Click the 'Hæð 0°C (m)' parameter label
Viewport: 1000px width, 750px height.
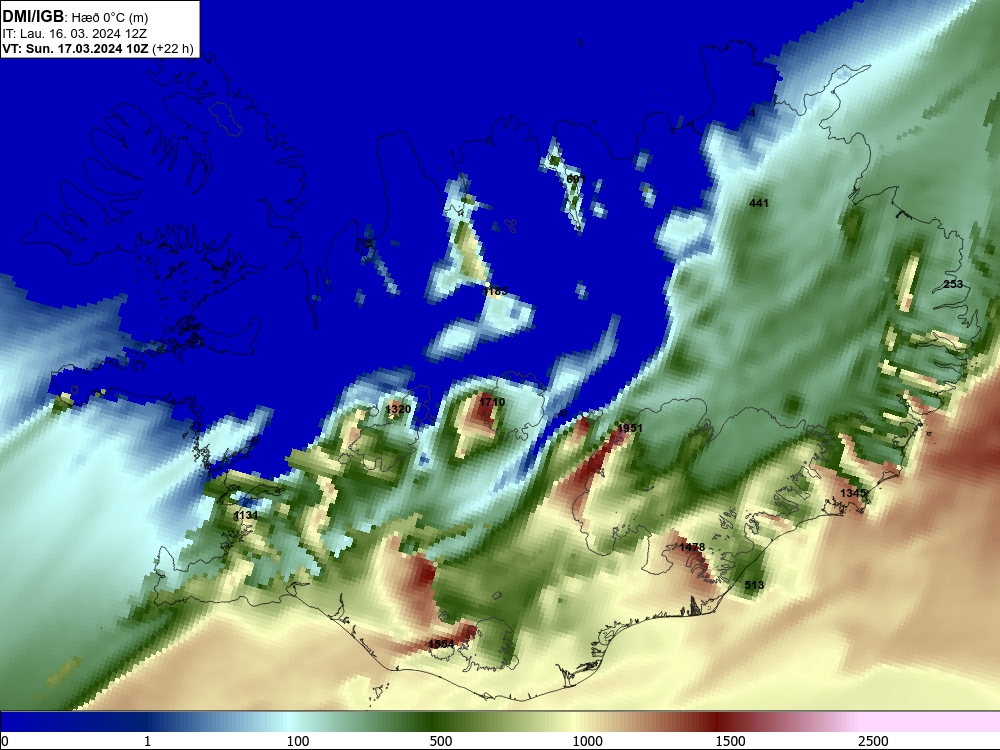pos(110,17)
